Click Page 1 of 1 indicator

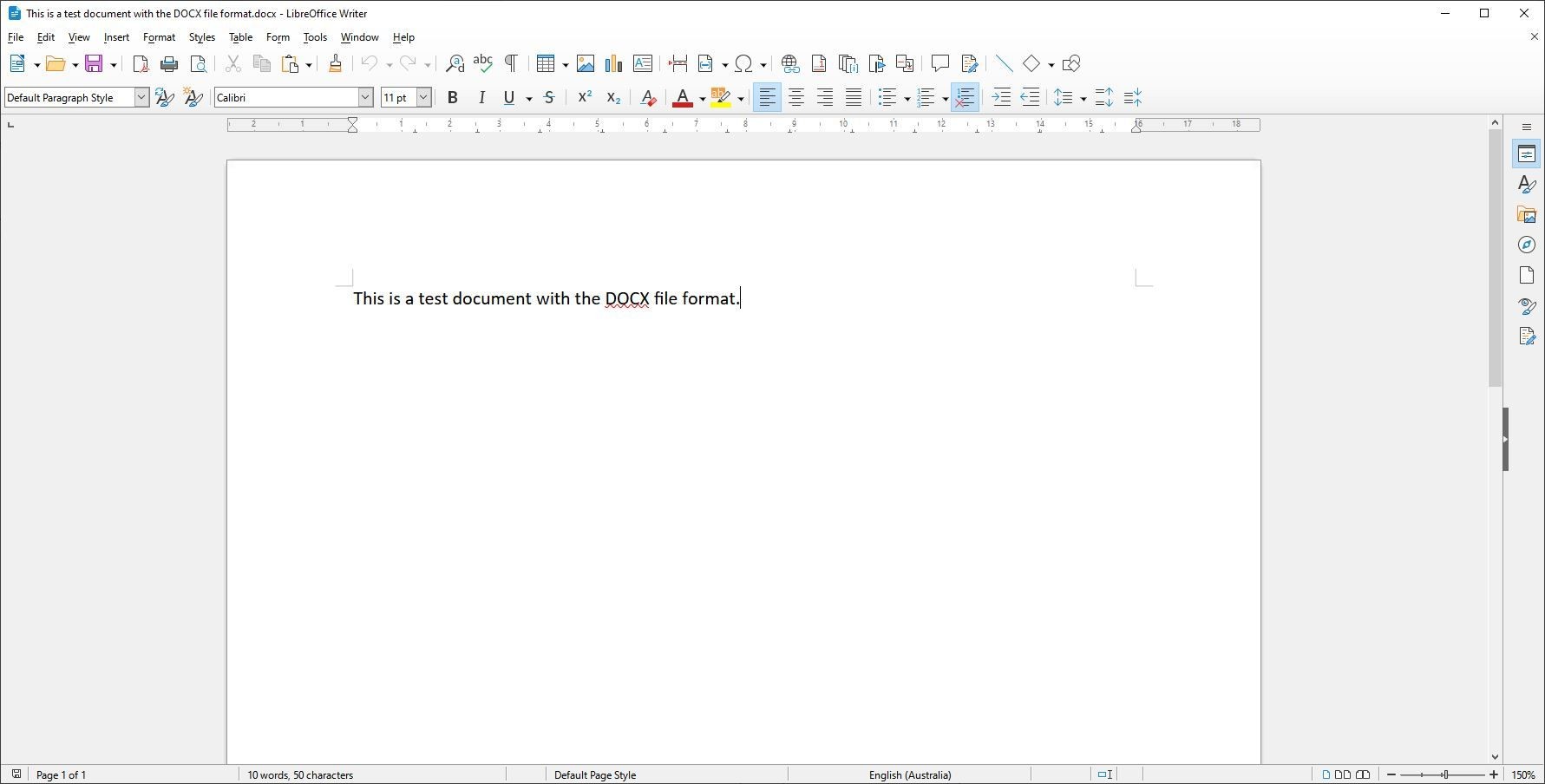point(62,774)
